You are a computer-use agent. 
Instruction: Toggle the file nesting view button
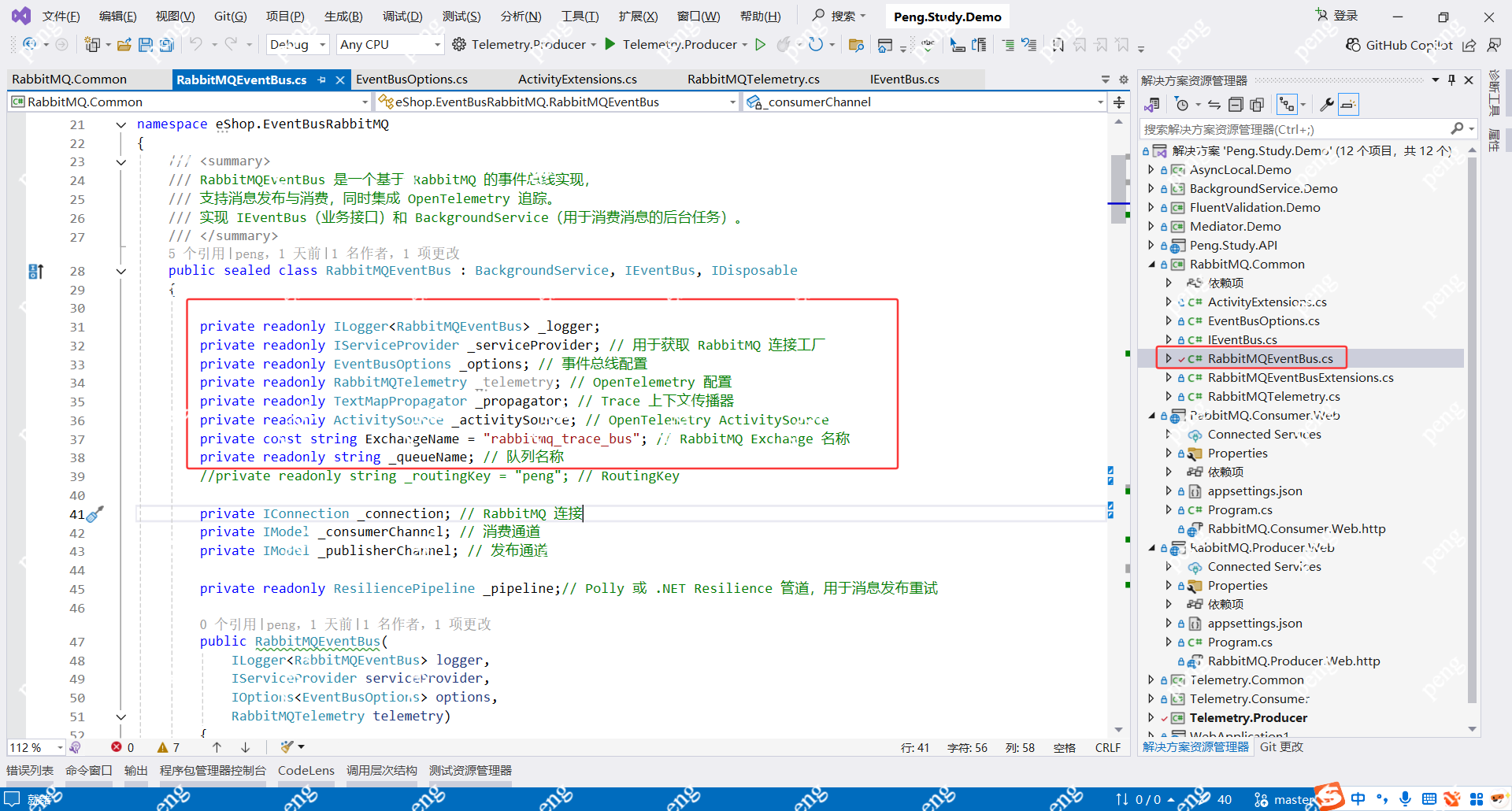(1287, 104)
